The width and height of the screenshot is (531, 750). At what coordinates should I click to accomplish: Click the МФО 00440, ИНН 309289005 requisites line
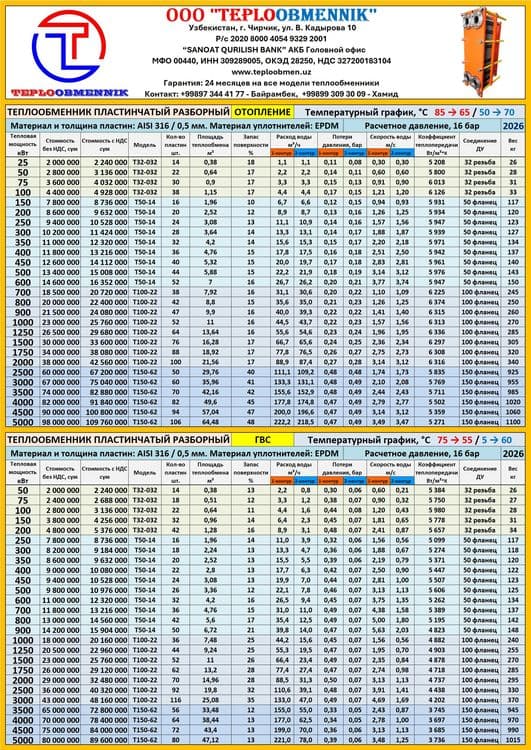[x=271, y=61]
